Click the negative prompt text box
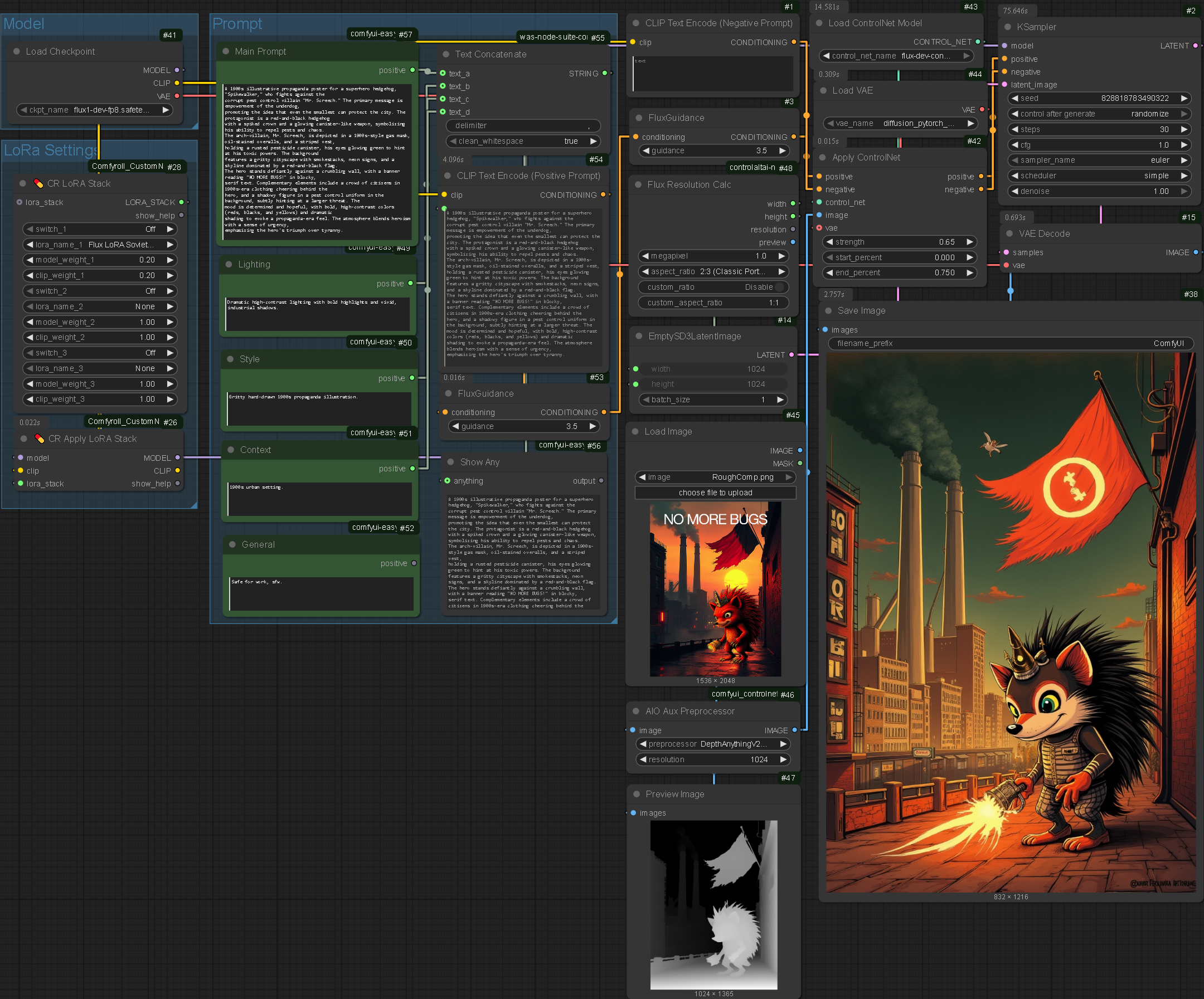 (x=713, y=74)
